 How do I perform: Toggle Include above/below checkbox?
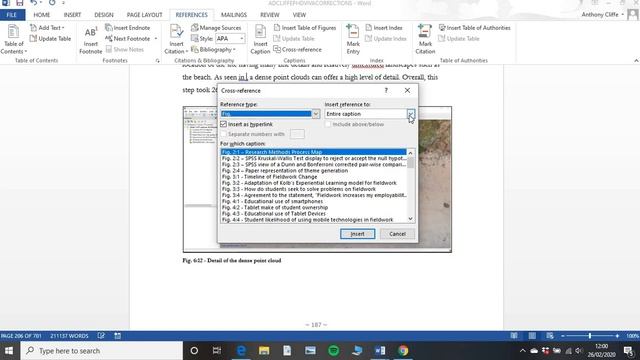click(x=328, y=124)
